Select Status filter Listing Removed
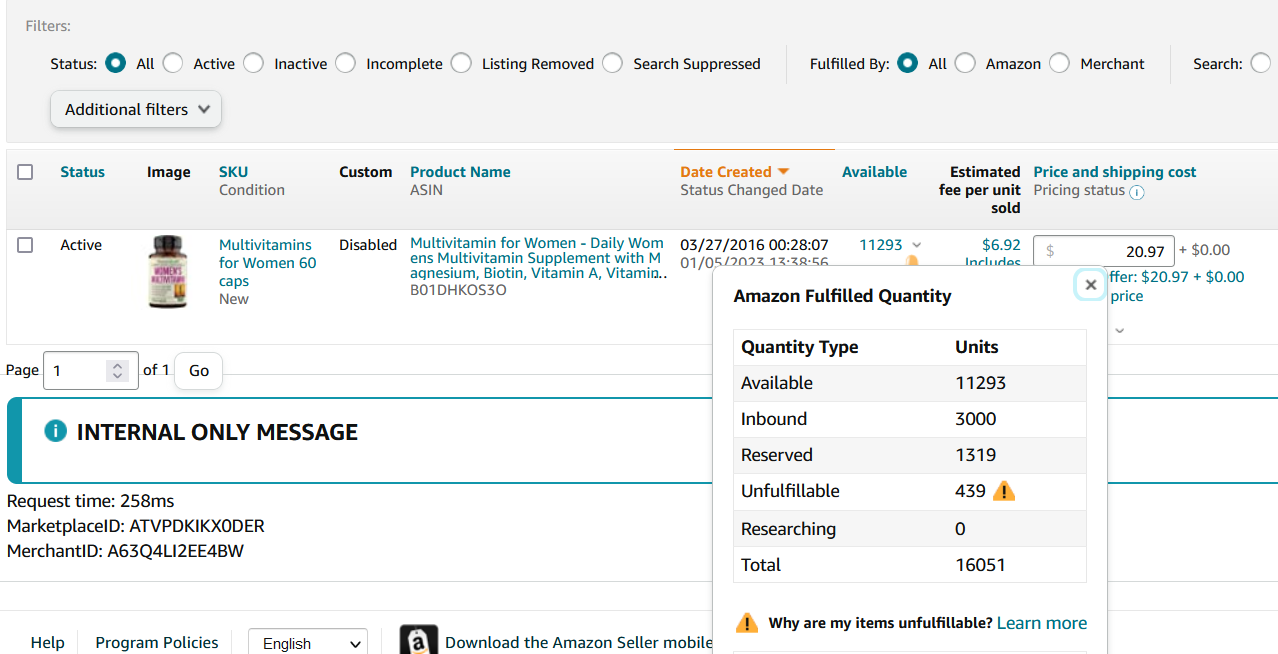Image resolution: width=1278 pixels, height=654 pixels. tap(461, 63)
